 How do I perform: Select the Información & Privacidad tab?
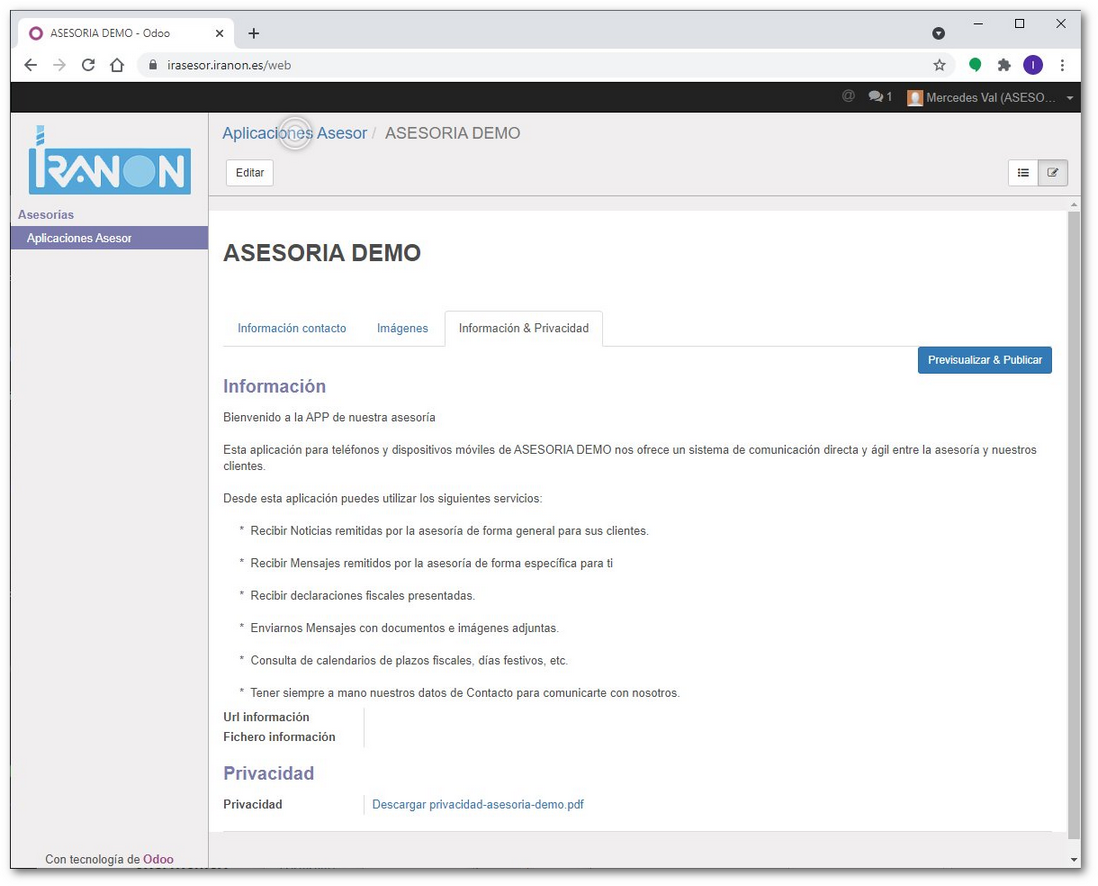coord(524,328)
